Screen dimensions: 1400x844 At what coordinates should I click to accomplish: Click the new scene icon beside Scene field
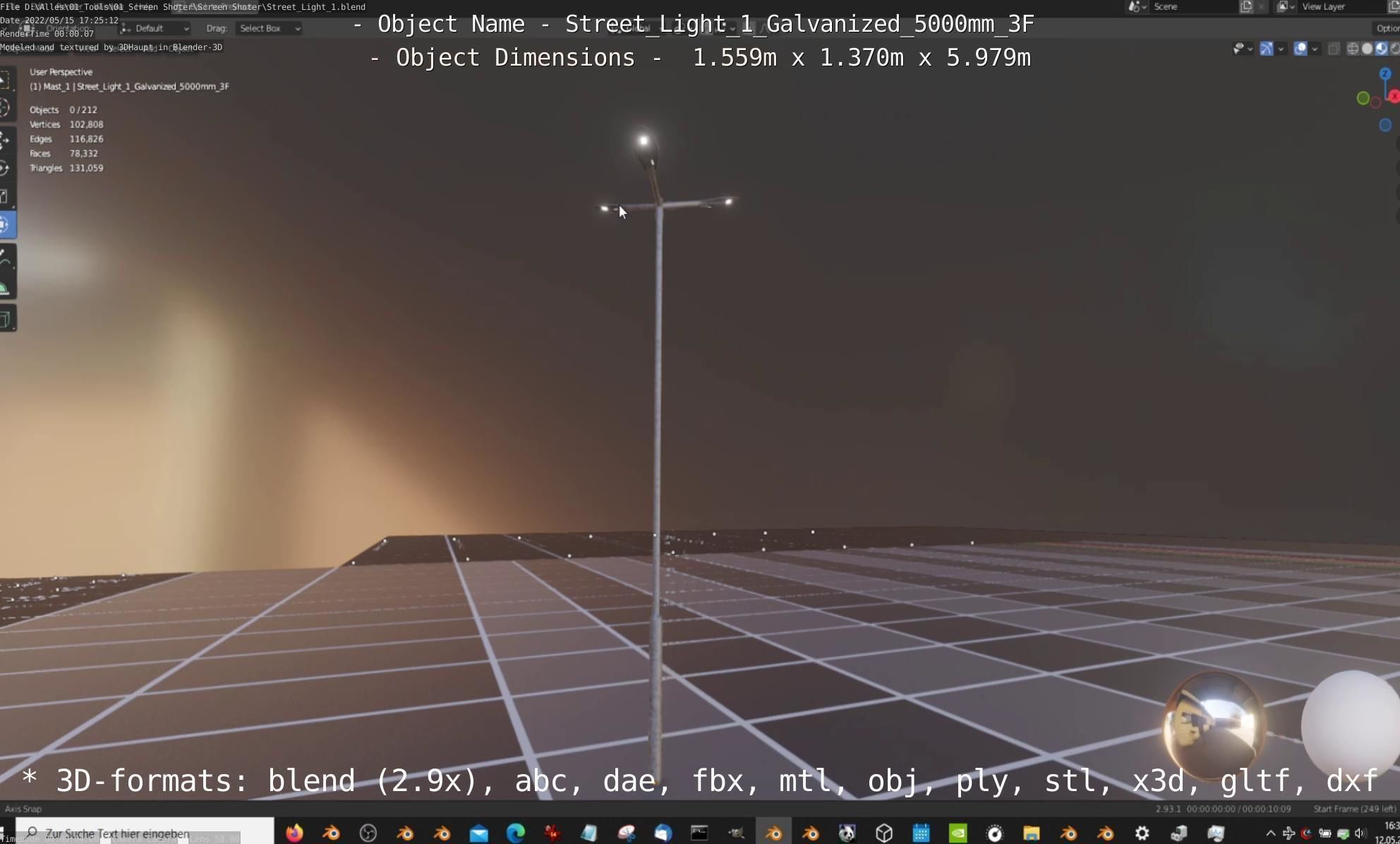tap(1246, 6)
